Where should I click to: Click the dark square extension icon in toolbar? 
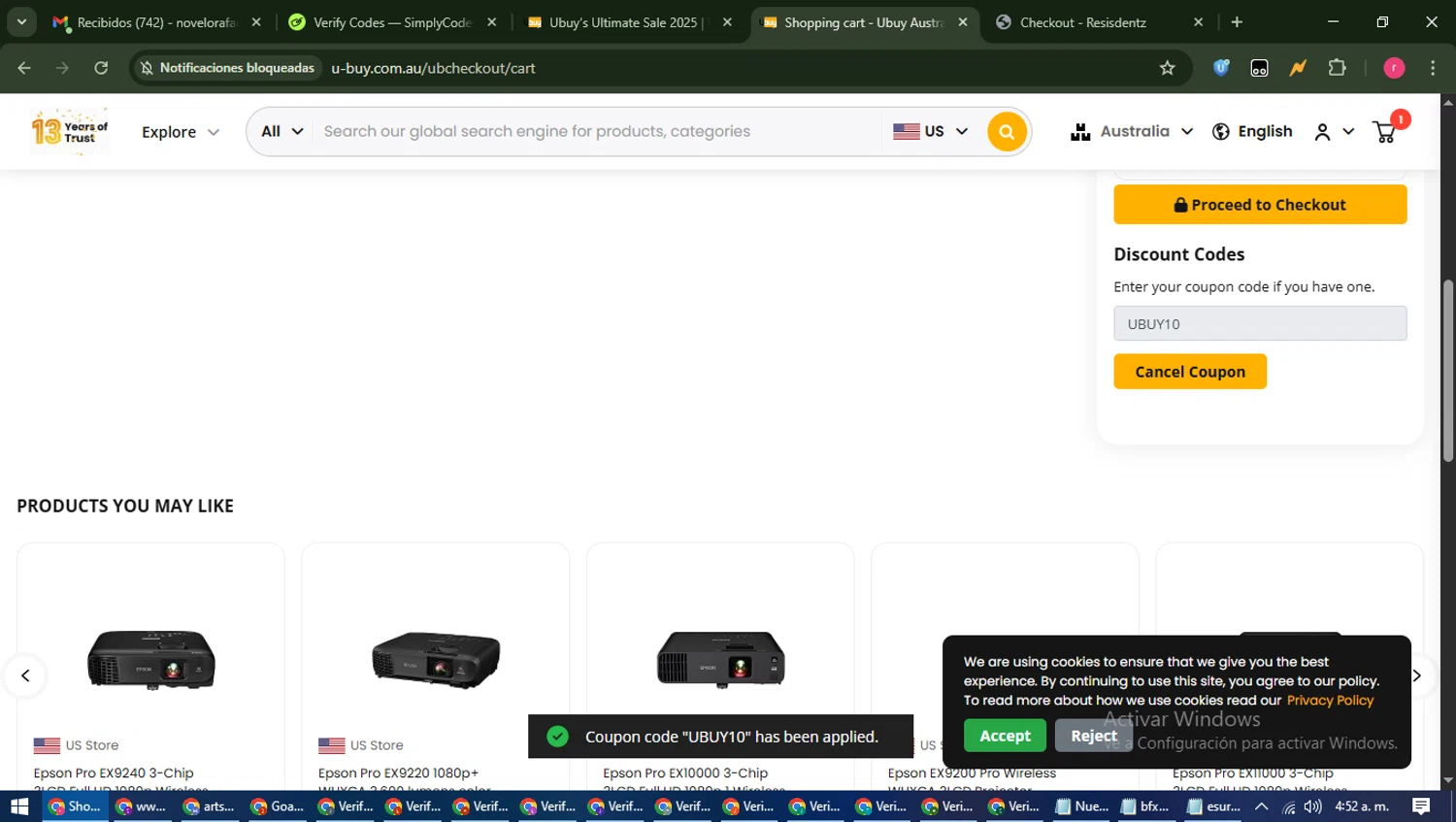click(x=1259, y=68)
